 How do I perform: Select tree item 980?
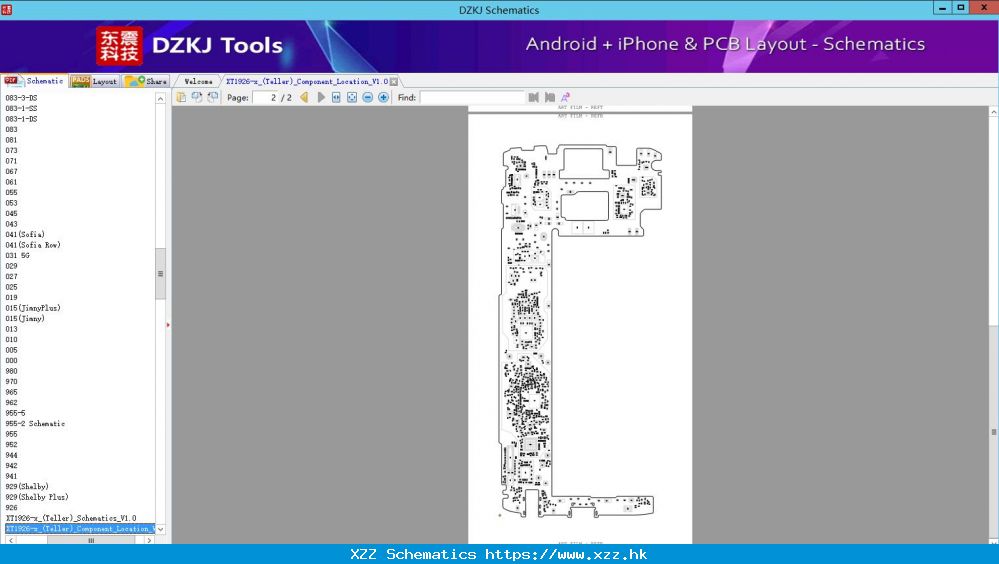click(x=11, y=371)
